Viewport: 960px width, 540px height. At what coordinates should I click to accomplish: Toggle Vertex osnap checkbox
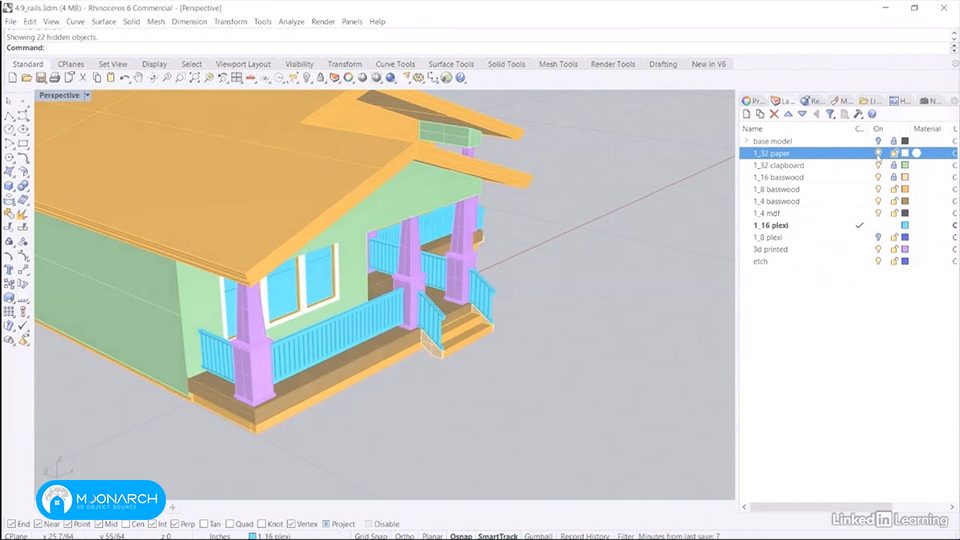[x=291, y=524]
